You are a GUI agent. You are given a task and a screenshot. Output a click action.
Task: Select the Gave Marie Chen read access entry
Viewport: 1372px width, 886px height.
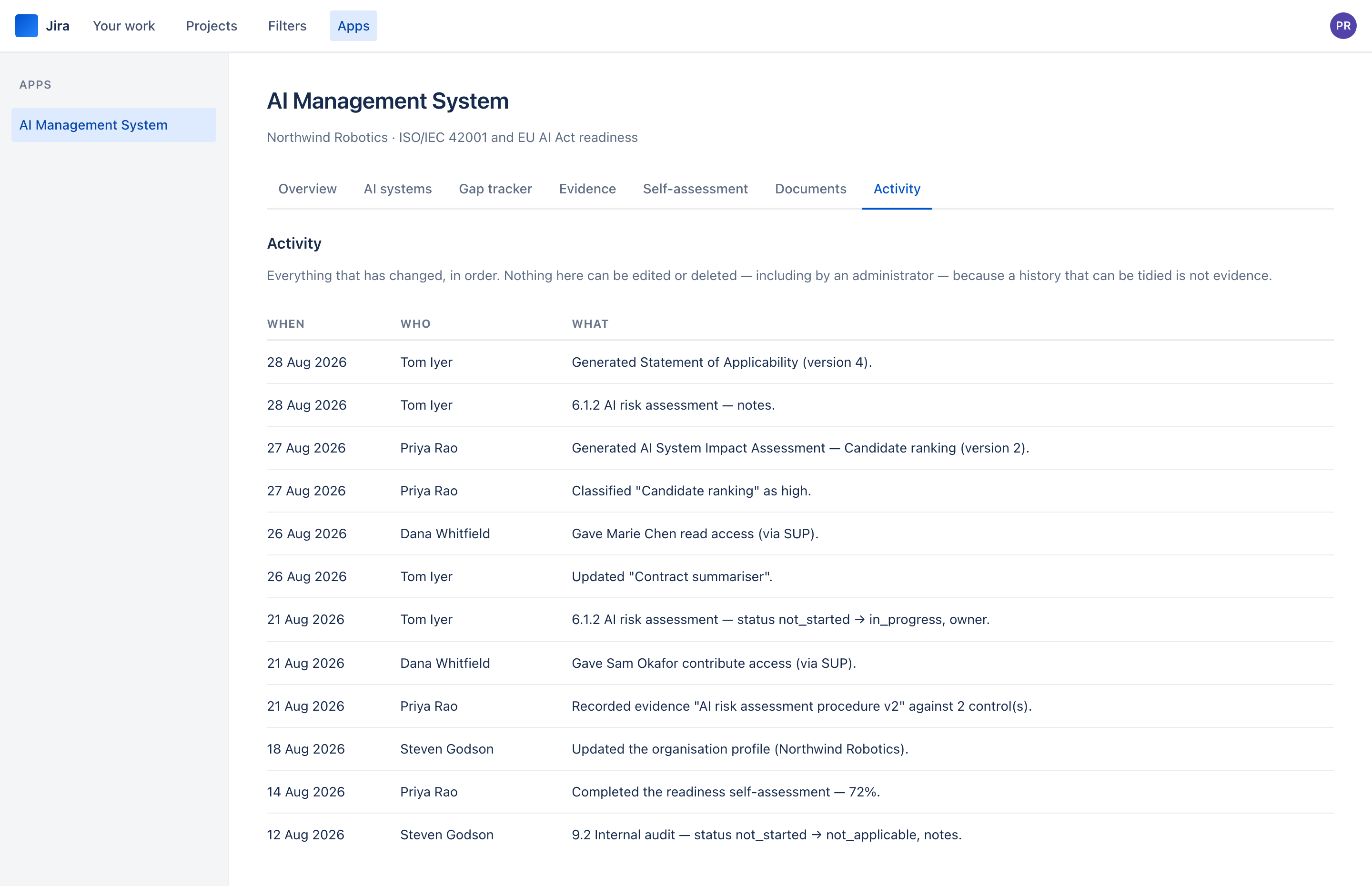pyautogui.click(x=800, y=534)
